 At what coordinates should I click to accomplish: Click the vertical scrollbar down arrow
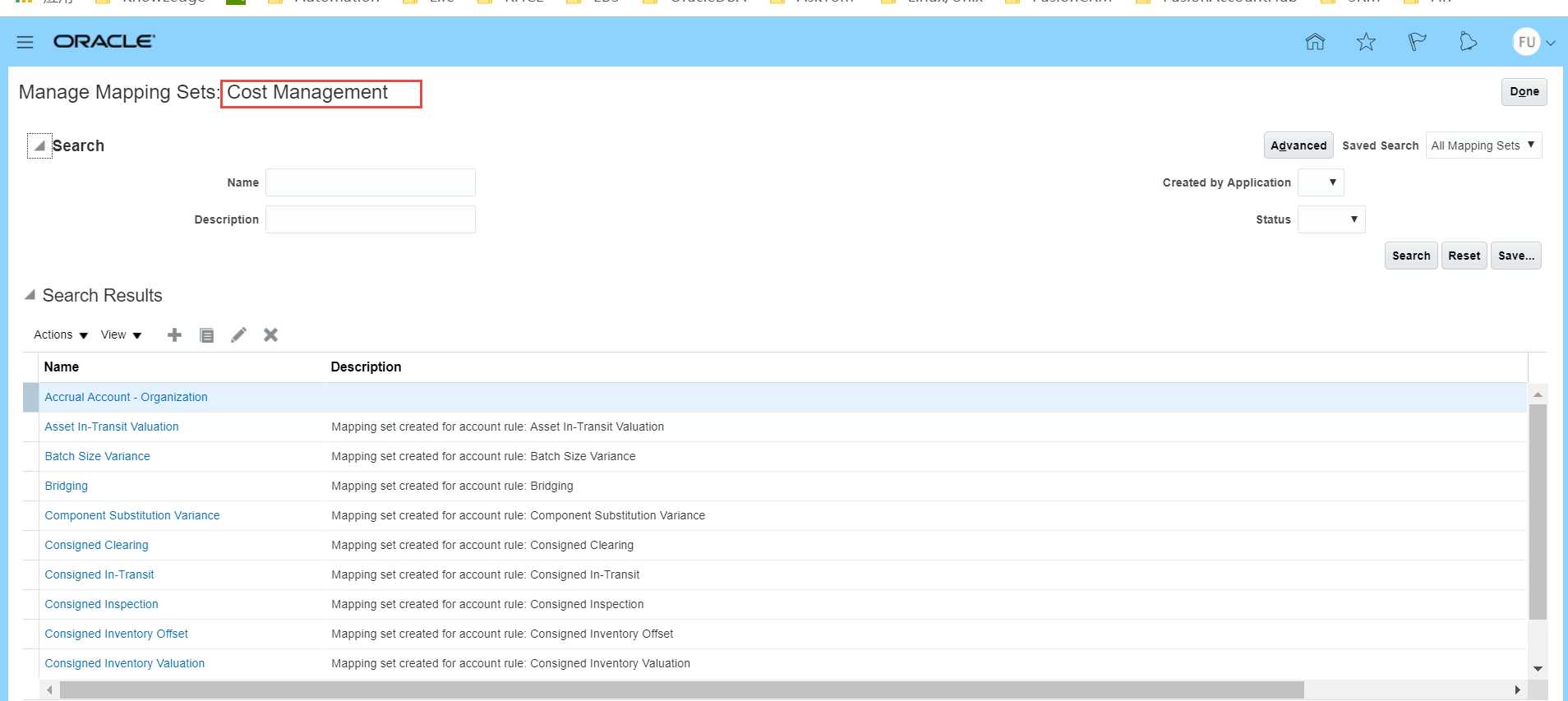pyautogui.click(x=1538, y=669)
